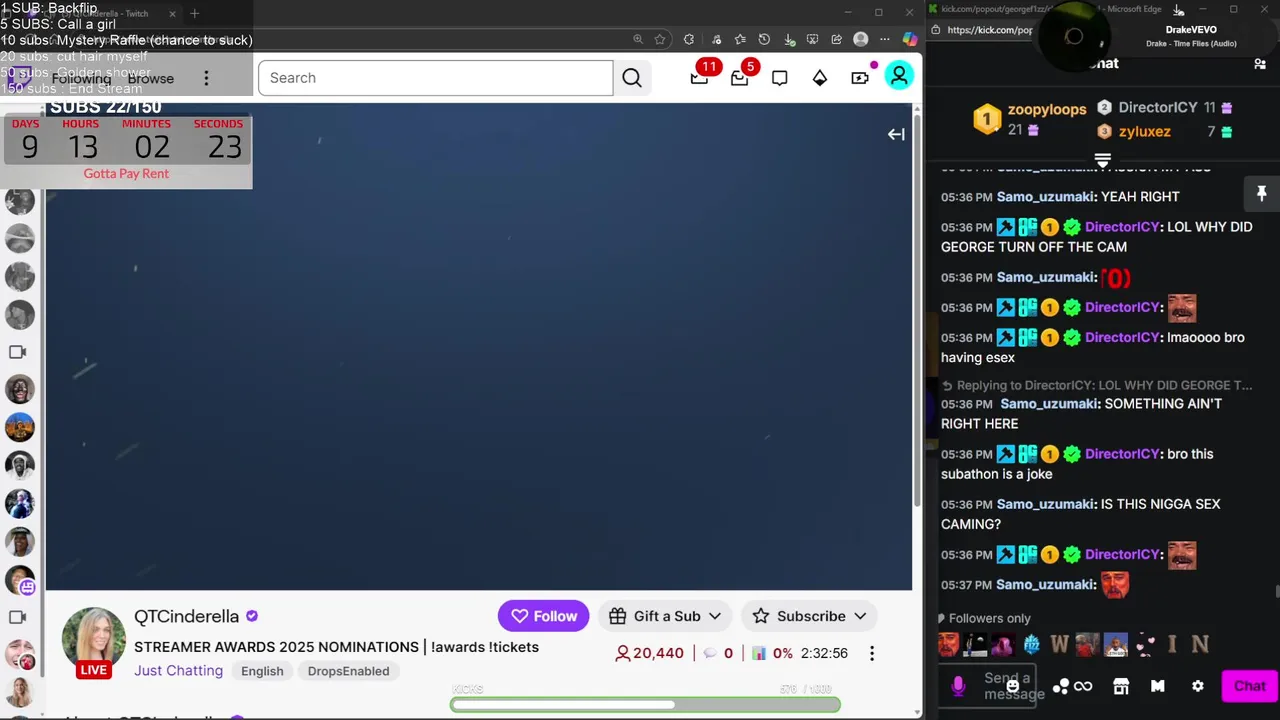The image size is (1280, 720).
Task: Insert the W letter emote
Action: 1059,645
